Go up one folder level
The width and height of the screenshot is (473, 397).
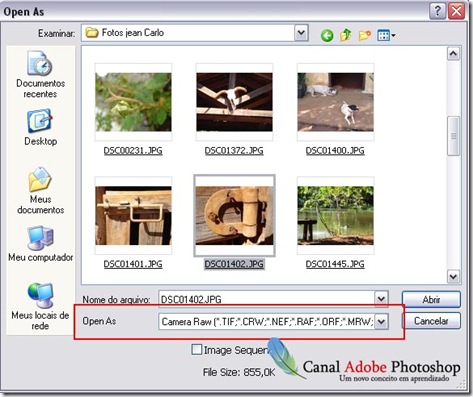pyautogui.click(x=346, y=35)
